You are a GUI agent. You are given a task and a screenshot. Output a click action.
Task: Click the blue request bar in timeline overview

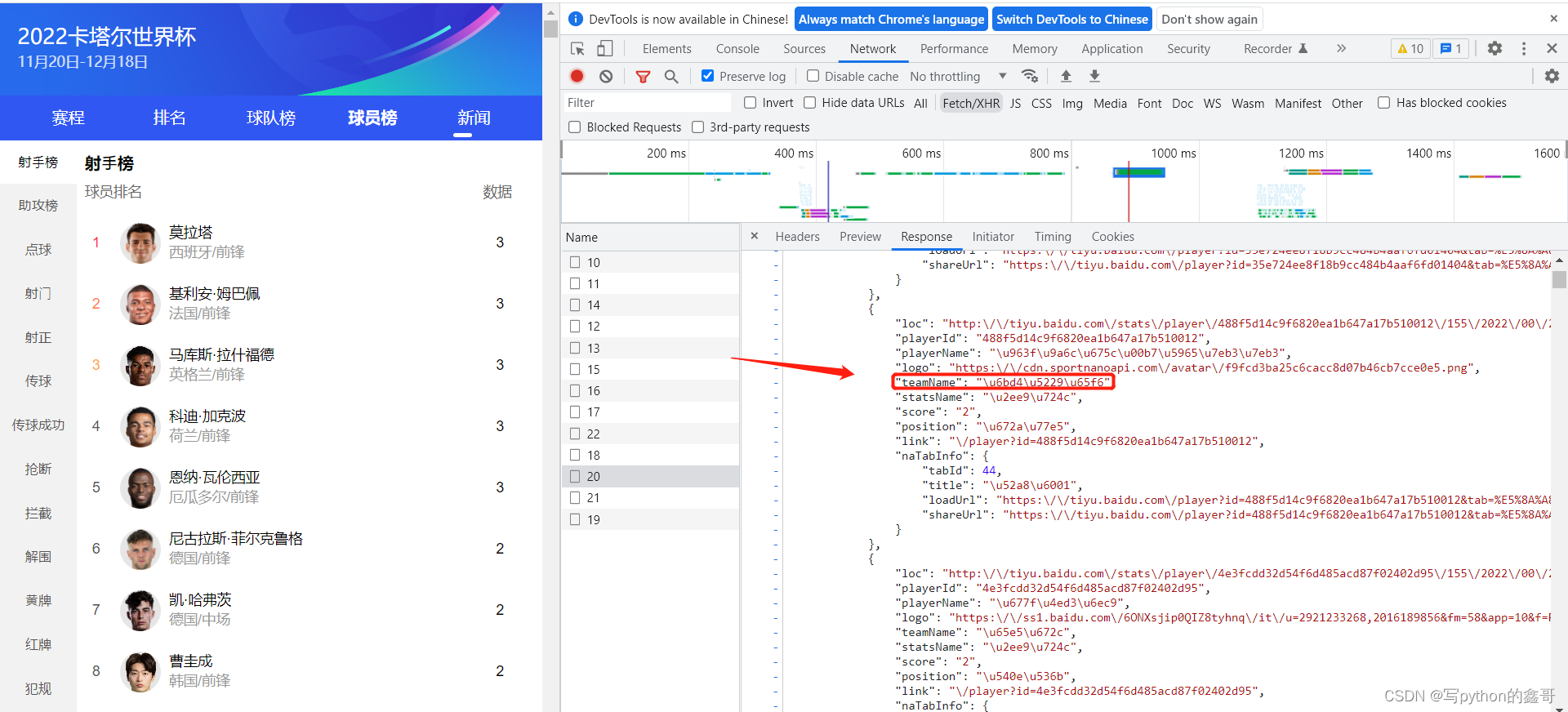1139,172
